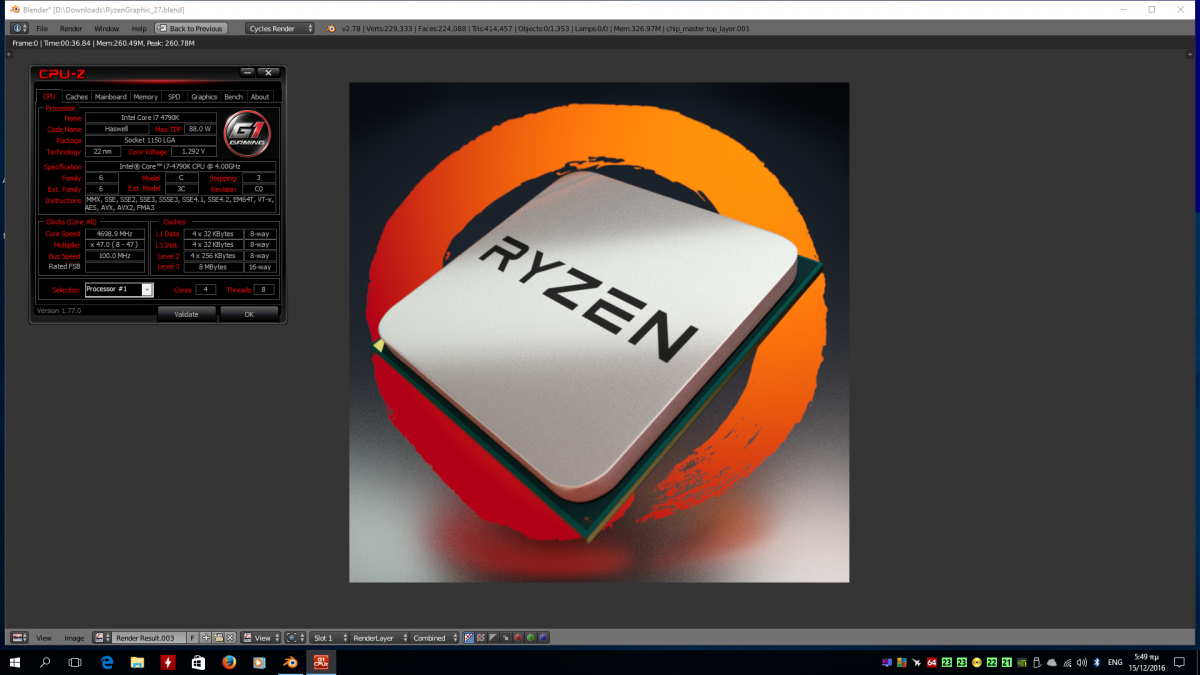Switch to Caches tab in CPU-Z

[77, 97]
